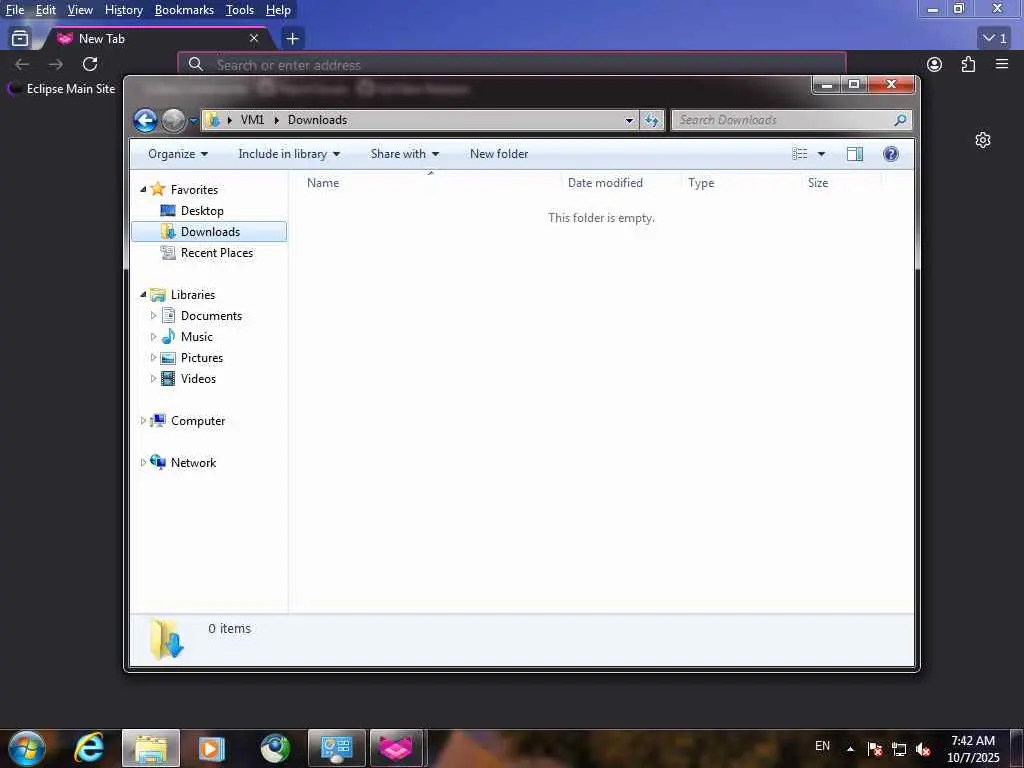Click the Explorer forward arrow button
Image resolution: width=1024 pixels, height=768 pixels.
click(x=173, y=120)
